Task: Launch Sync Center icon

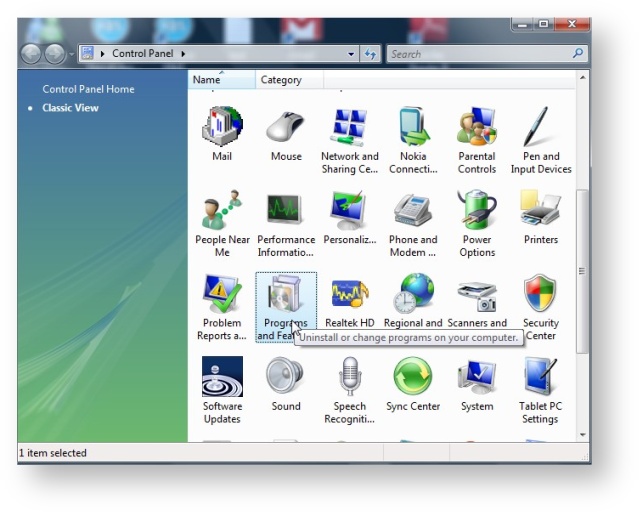Action: pos(413,378)
